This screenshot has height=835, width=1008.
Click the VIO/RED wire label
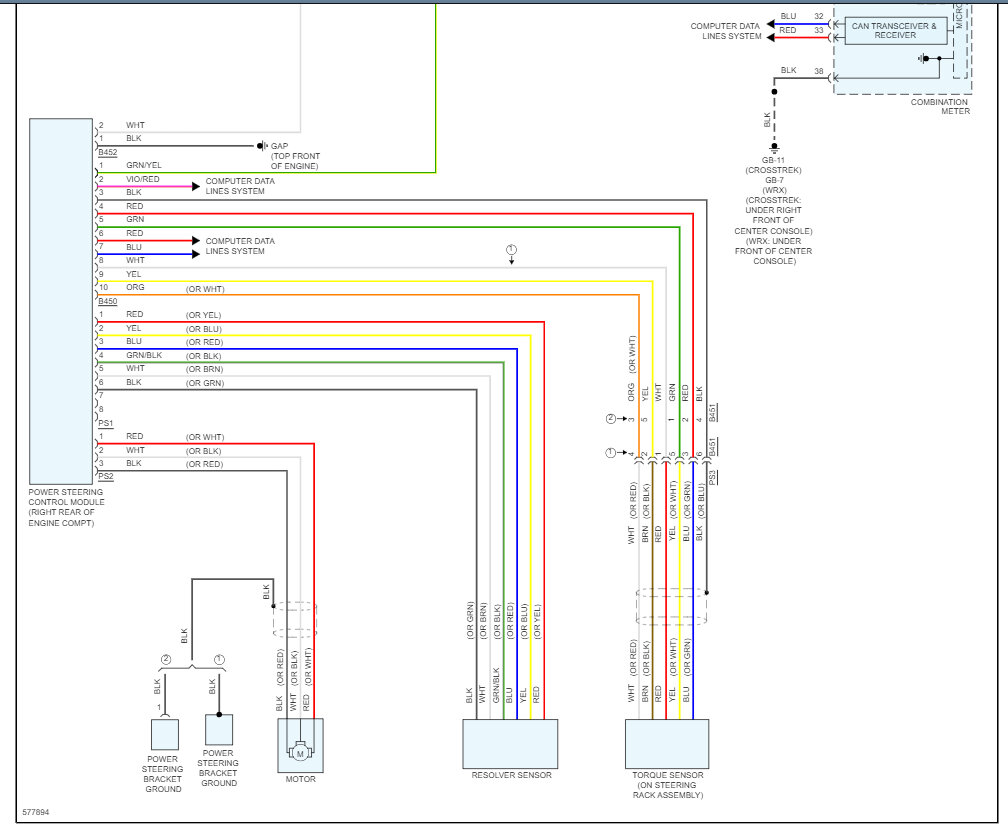click(x=143, y=179)
